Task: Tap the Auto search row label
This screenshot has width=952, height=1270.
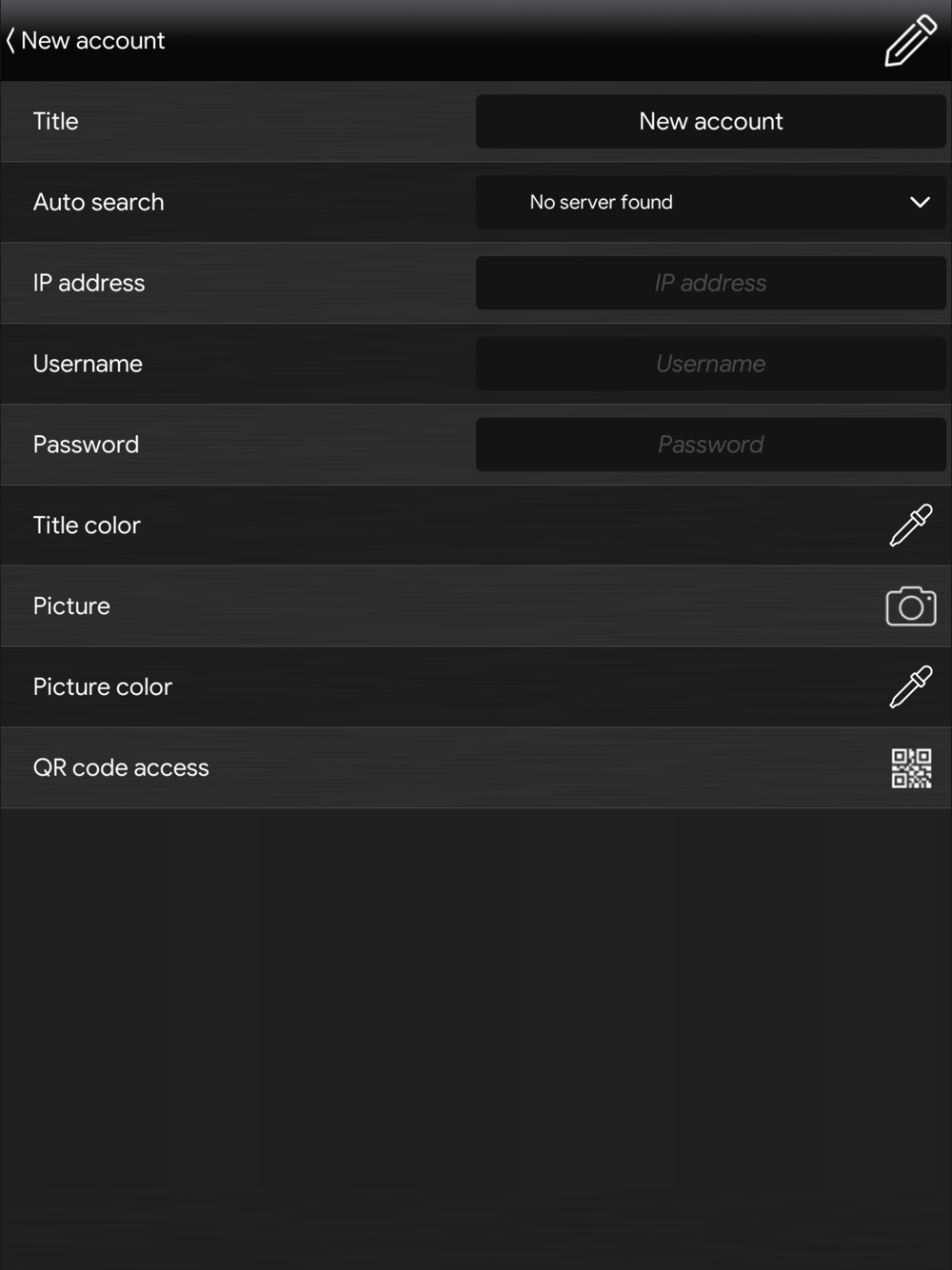Action: click(x=99, y=202)
